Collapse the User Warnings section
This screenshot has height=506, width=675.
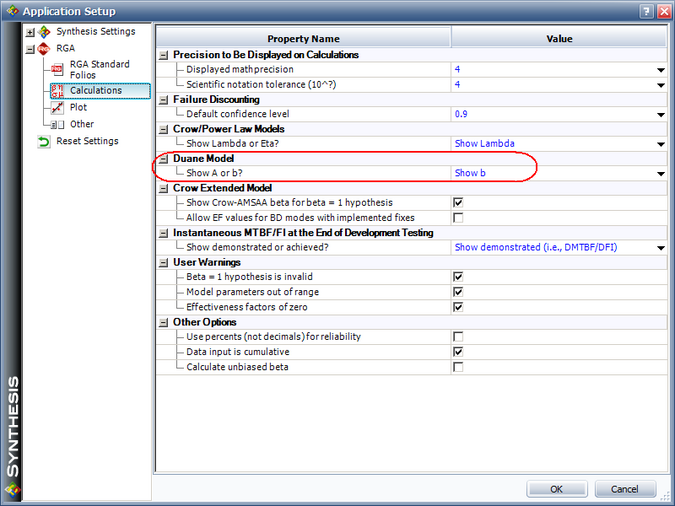pos(163,263)
